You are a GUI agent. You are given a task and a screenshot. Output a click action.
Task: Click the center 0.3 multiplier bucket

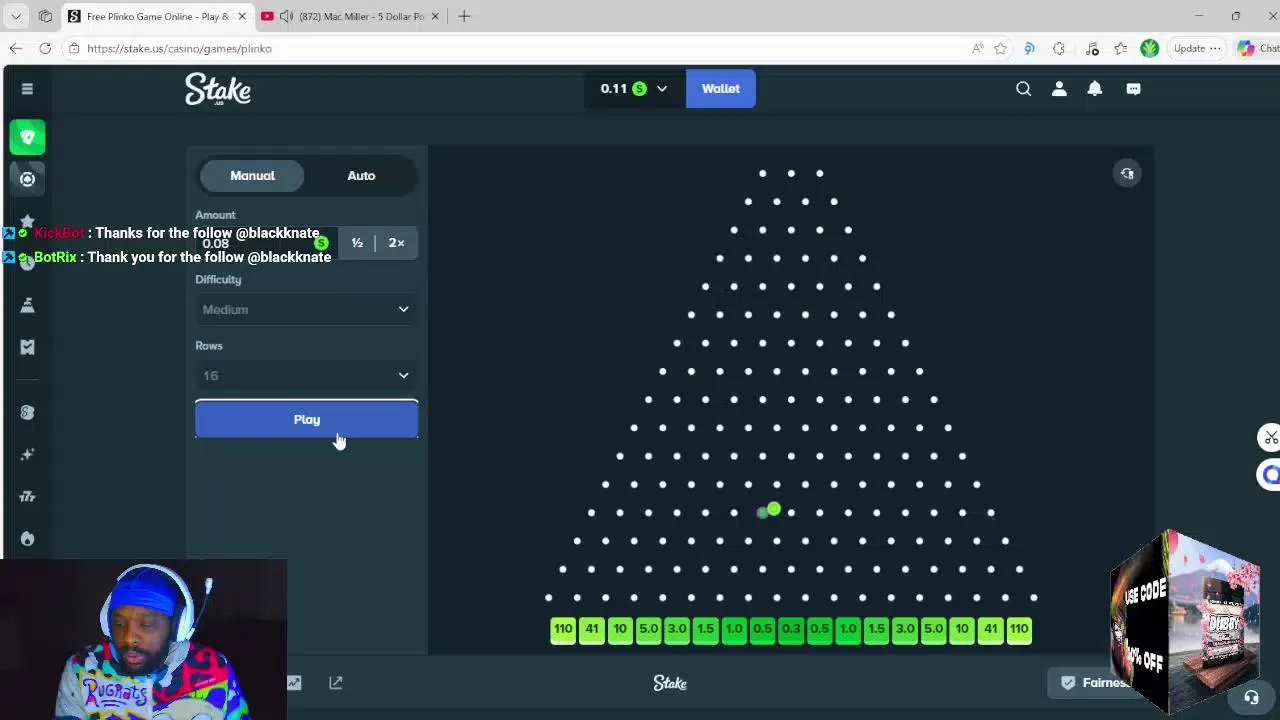pos(791,629)
